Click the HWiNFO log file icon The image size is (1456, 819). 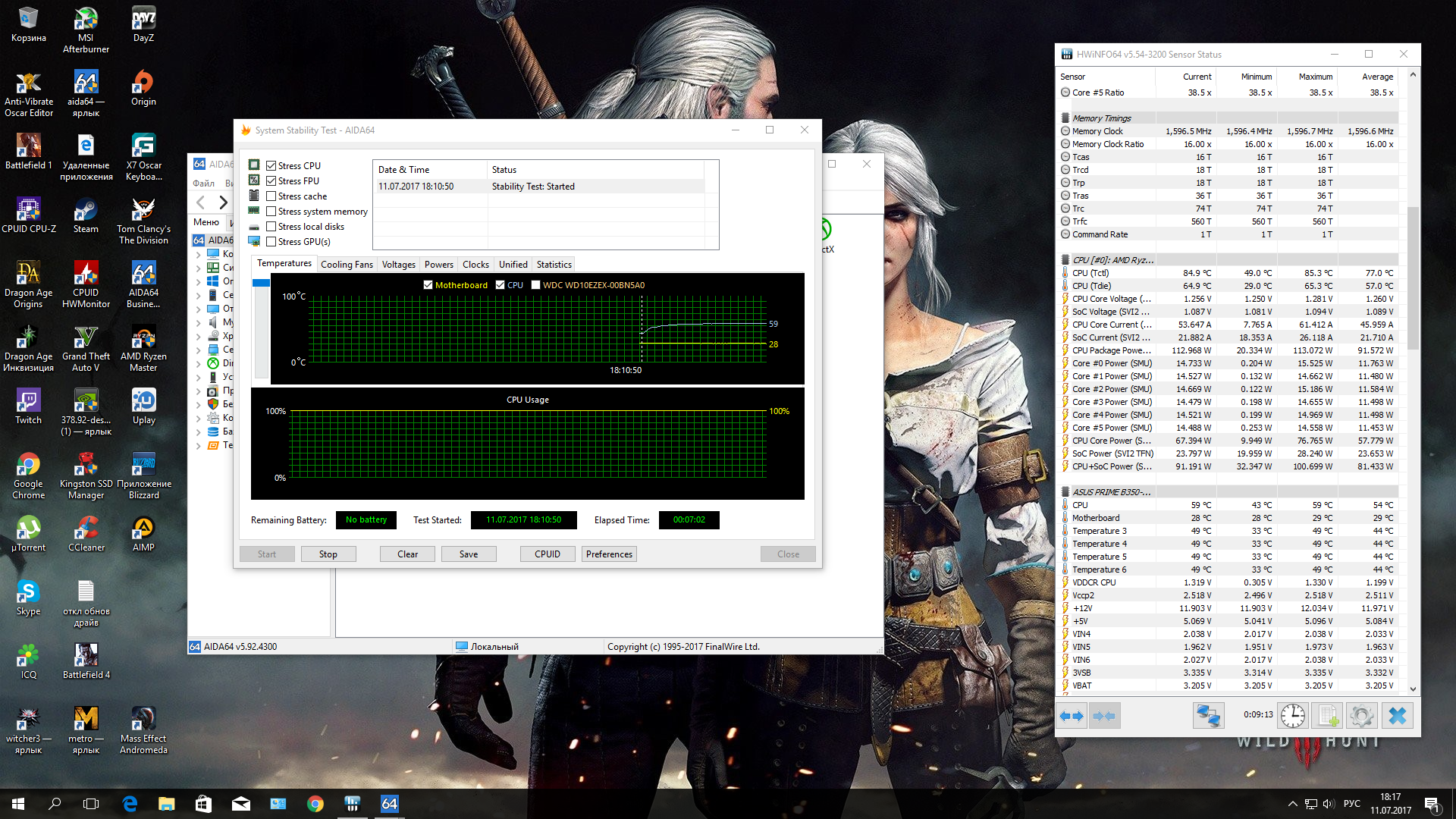pos(1327,716)
